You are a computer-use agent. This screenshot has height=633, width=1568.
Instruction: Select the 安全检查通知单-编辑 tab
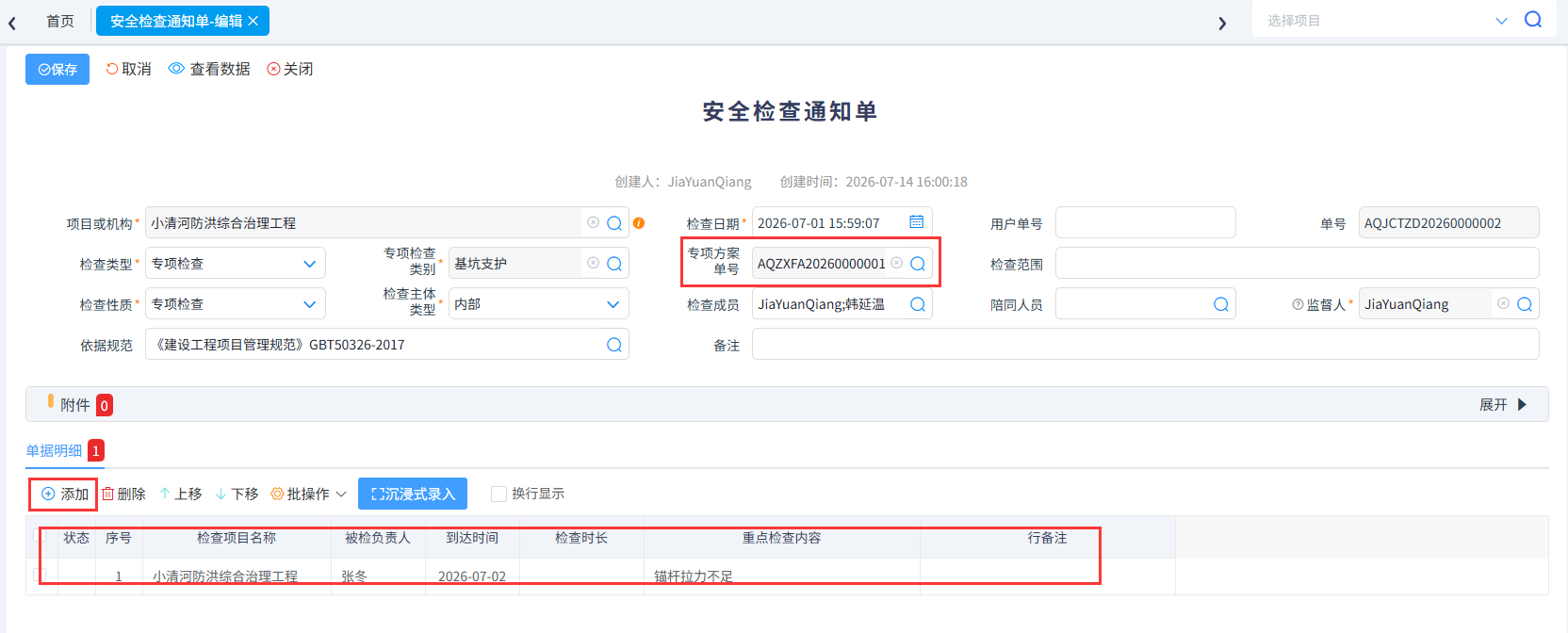(x=176, y=21)
